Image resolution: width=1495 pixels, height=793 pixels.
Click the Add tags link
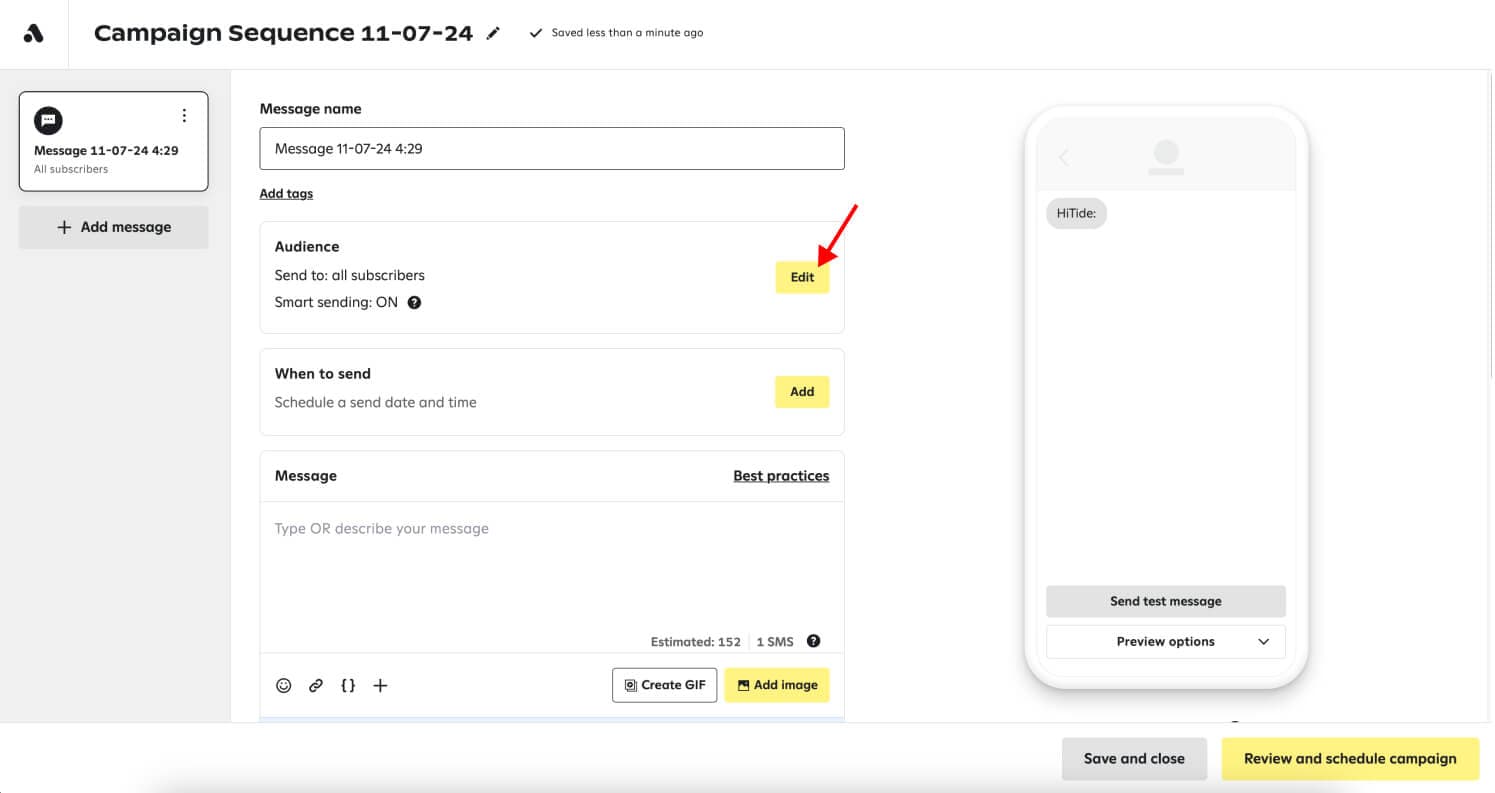pos(286,194)
